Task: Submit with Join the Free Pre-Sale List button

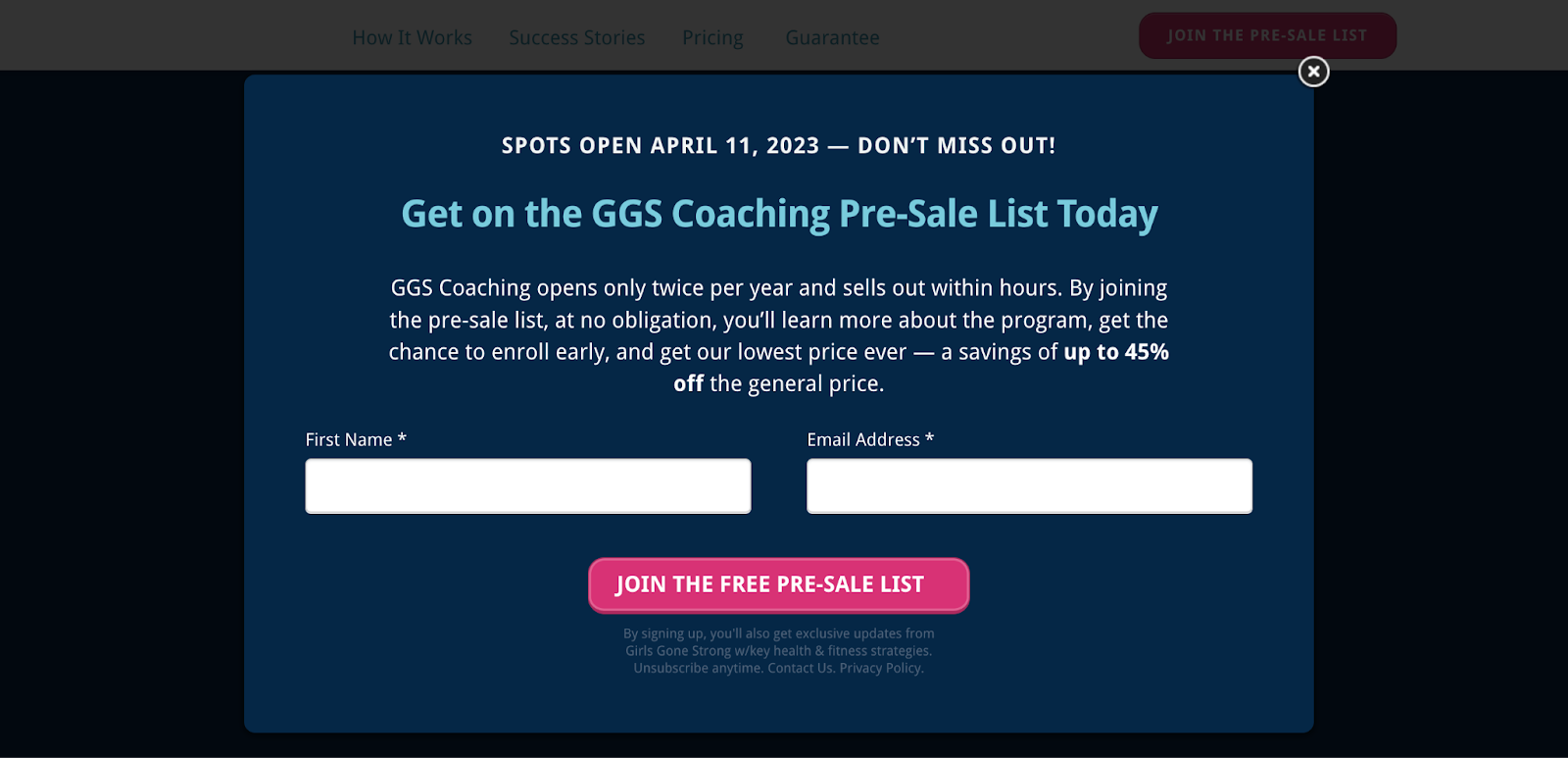Action: [x=779, y=584]
